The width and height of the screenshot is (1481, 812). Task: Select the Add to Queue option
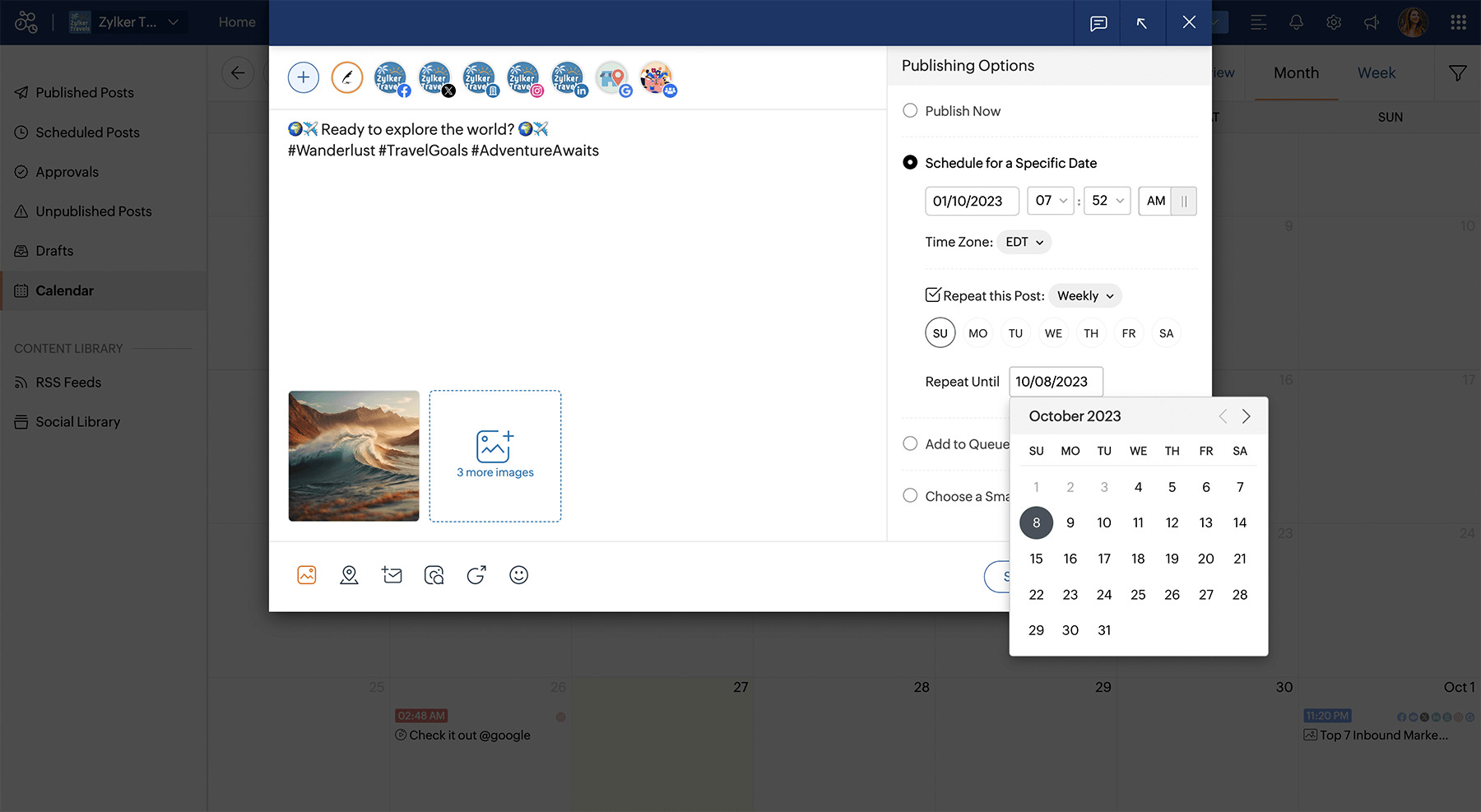click(x=910, y=444)
